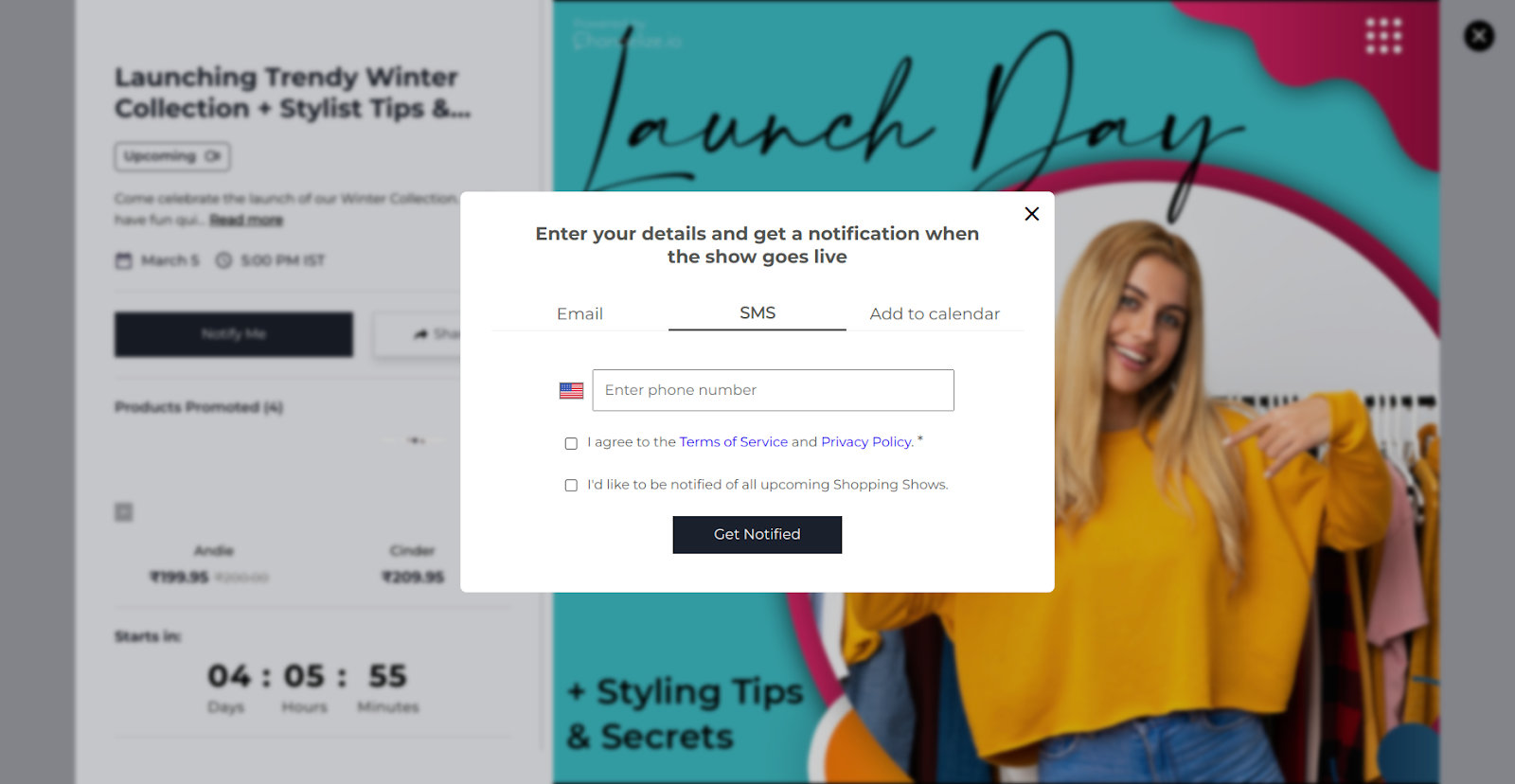Focus the phone number input field
The height and width of the screenshot is (784, 1515).
pyautogui.click(x=773, y=390)
